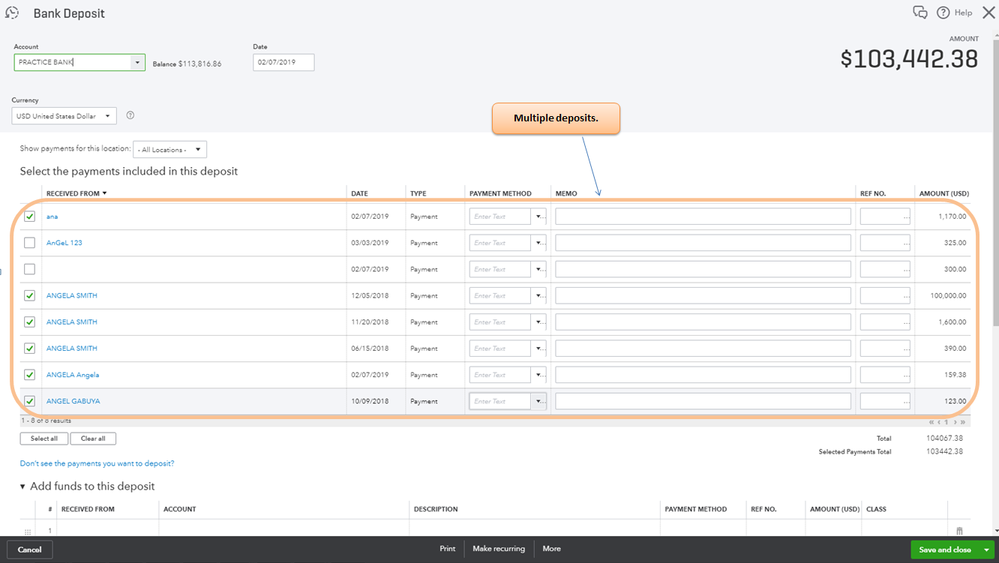Open the Currency USD dropdown
Image resolution: width=999 pixels, height=563 pixels.
point(108,116)
